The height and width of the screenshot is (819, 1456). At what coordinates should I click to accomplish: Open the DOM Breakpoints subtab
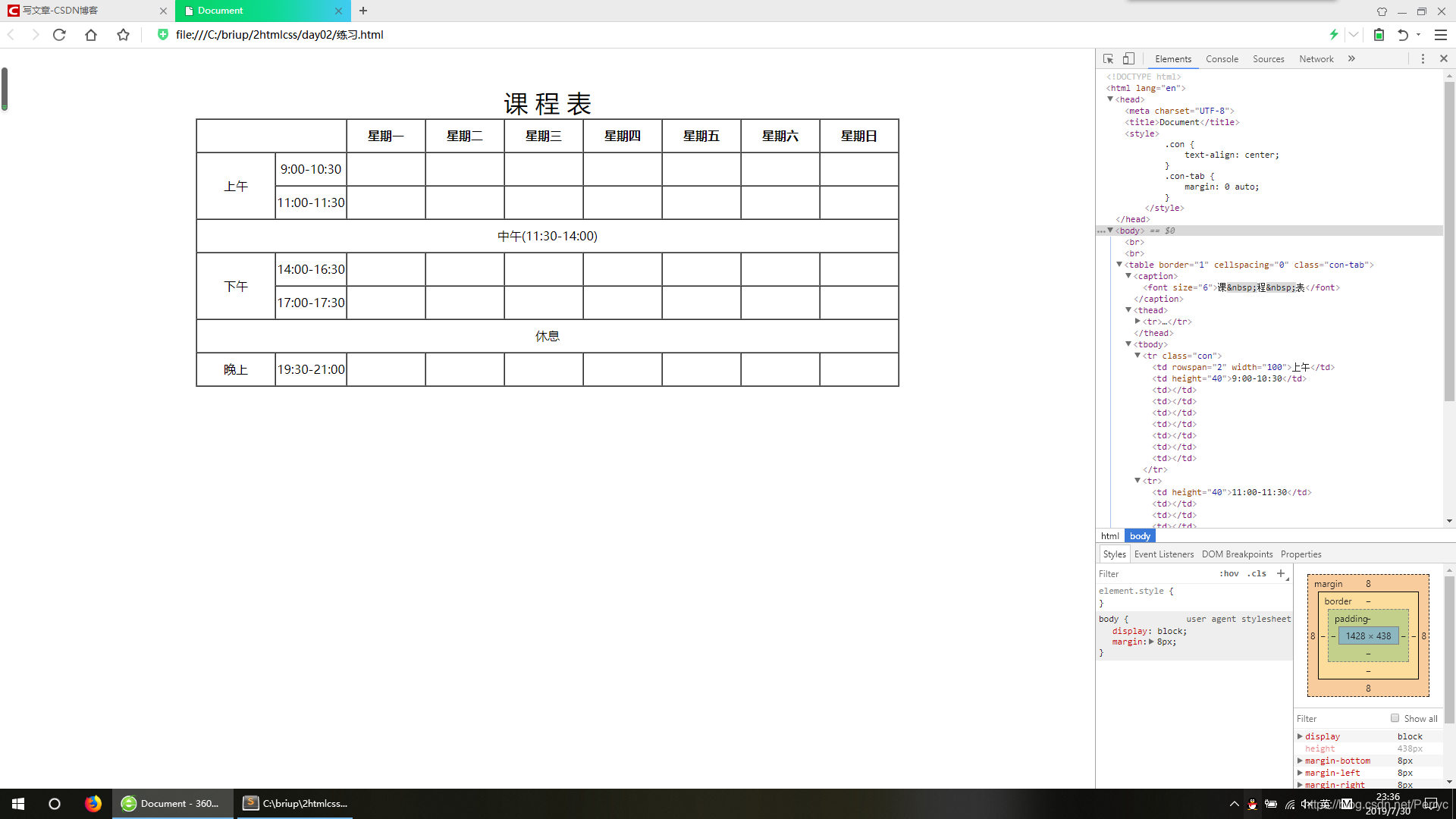pyautogui.click(x=1237, y=554)
